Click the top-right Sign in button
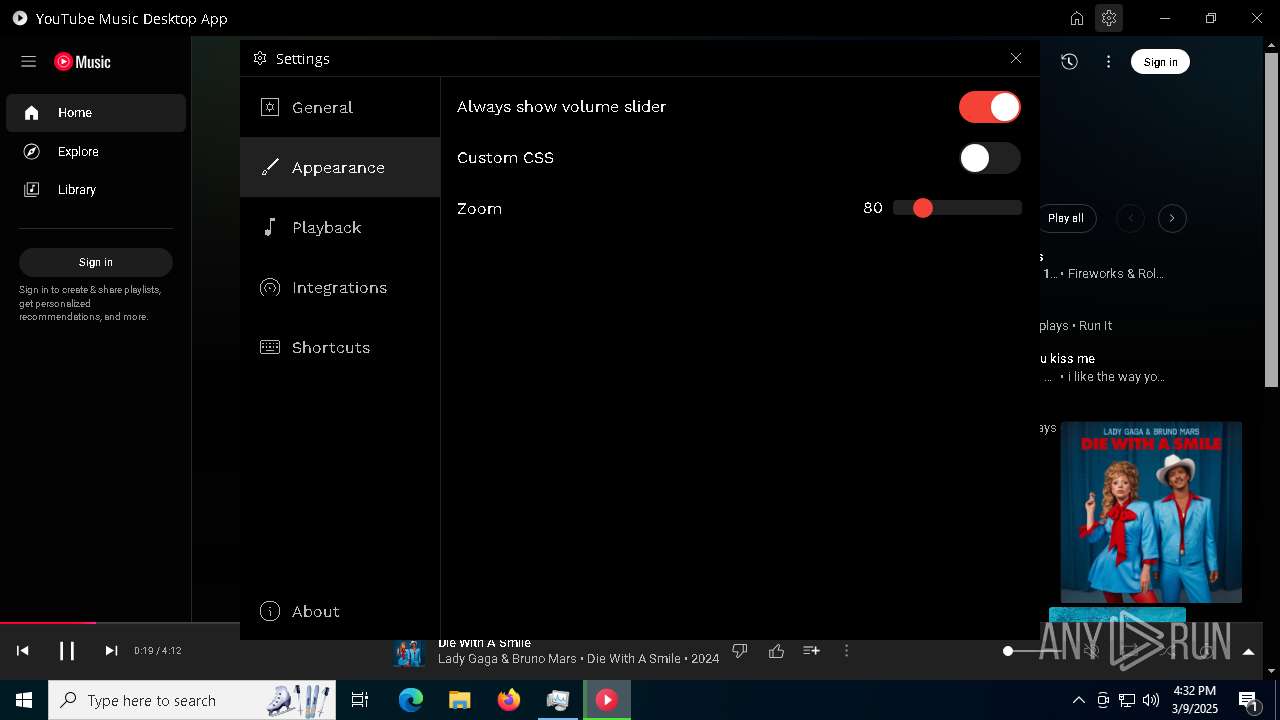1280x720 pixels. pyautogui.click(x=1160, y=62)
